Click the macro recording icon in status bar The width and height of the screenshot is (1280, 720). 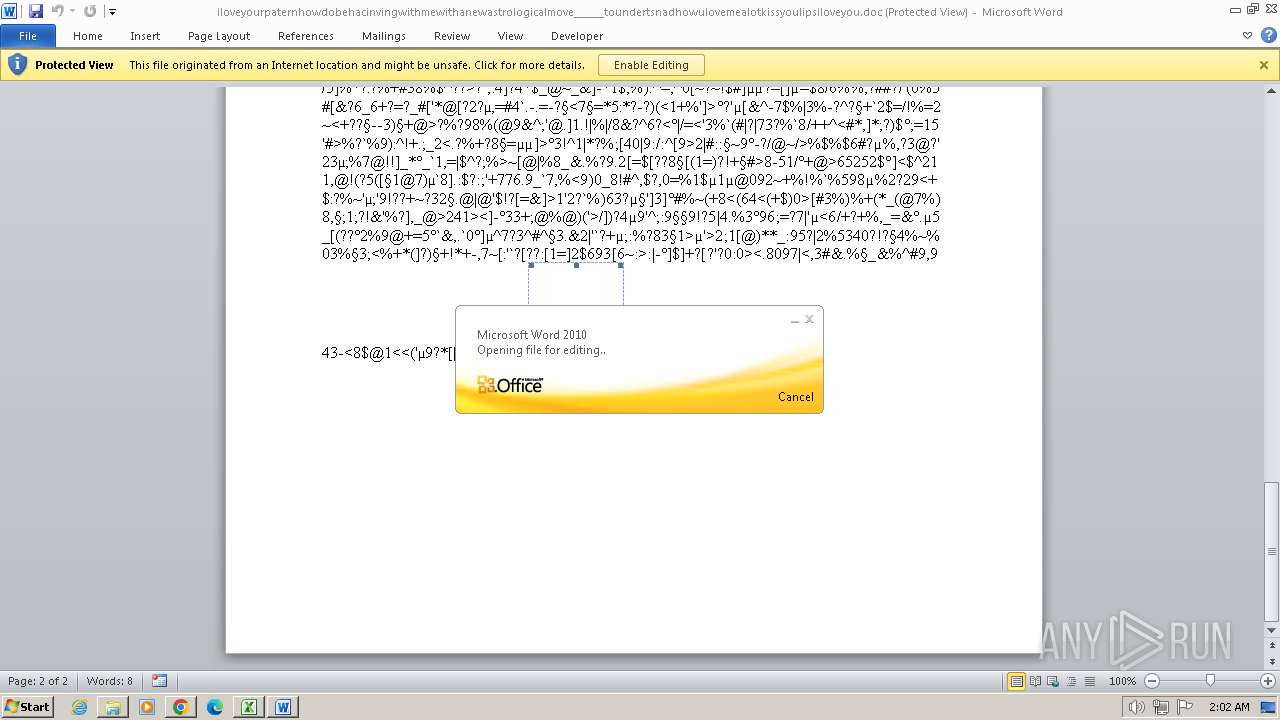160,681
